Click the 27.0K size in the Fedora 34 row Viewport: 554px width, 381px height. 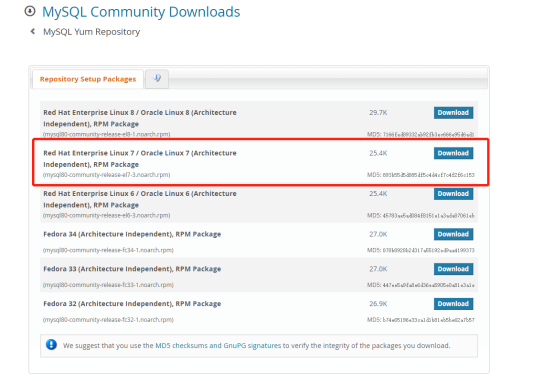(x=378, y=234)
